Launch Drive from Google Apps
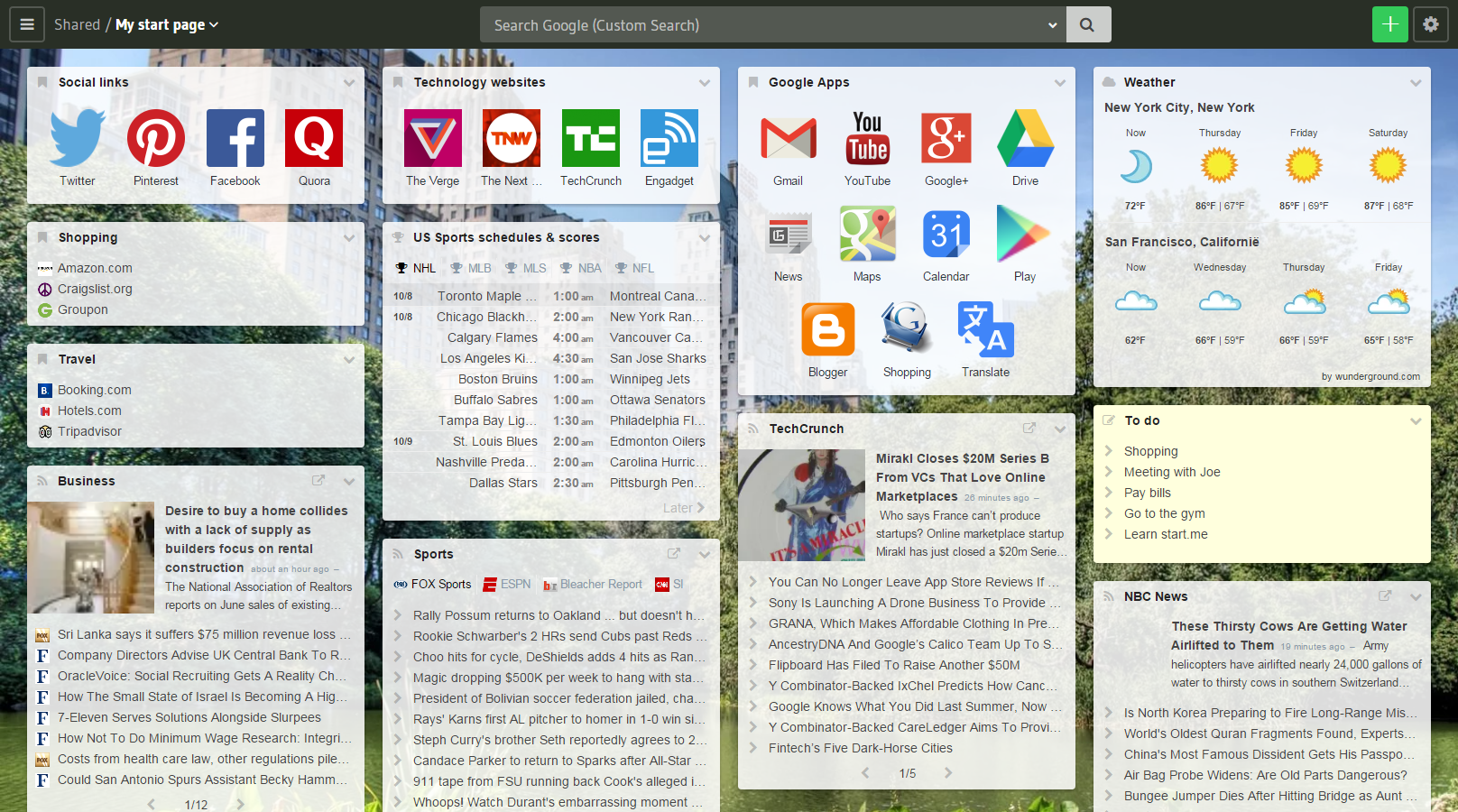 [x=1025, y=138]
